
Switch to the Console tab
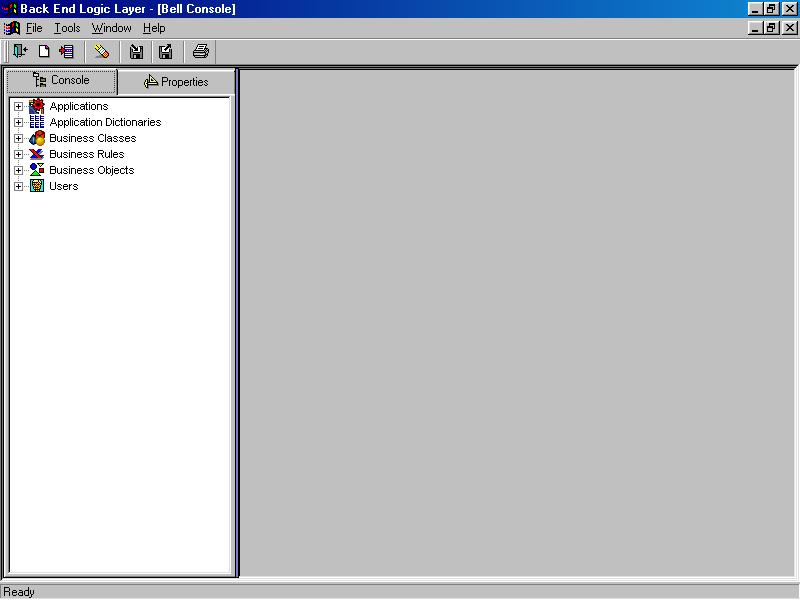tap(62, 81)
